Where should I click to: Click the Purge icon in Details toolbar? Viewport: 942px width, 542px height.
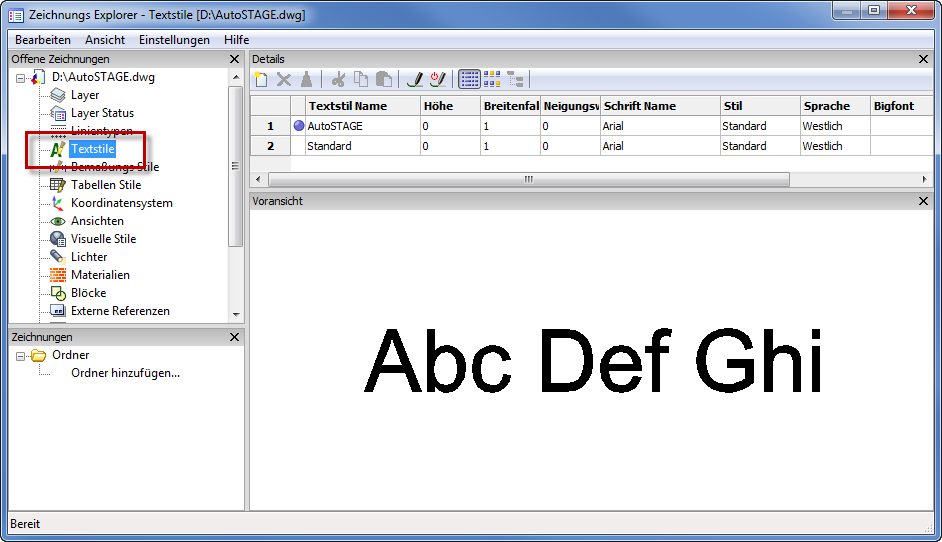[306, 80]
